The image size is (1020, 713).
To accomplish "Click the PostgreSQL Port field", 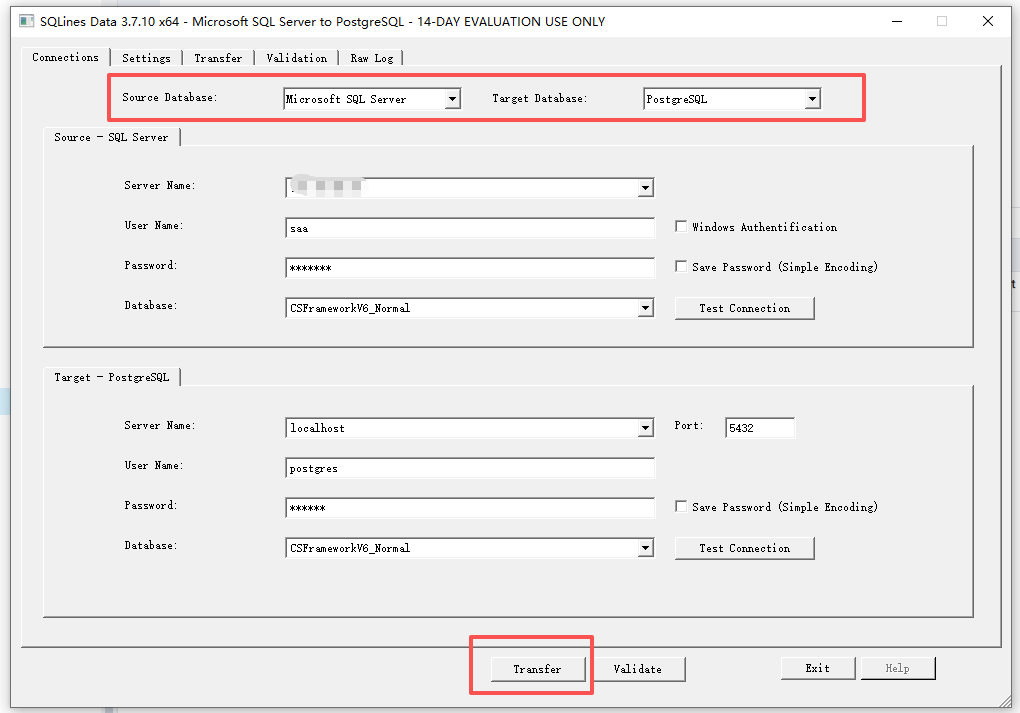I will coord(758,427).
